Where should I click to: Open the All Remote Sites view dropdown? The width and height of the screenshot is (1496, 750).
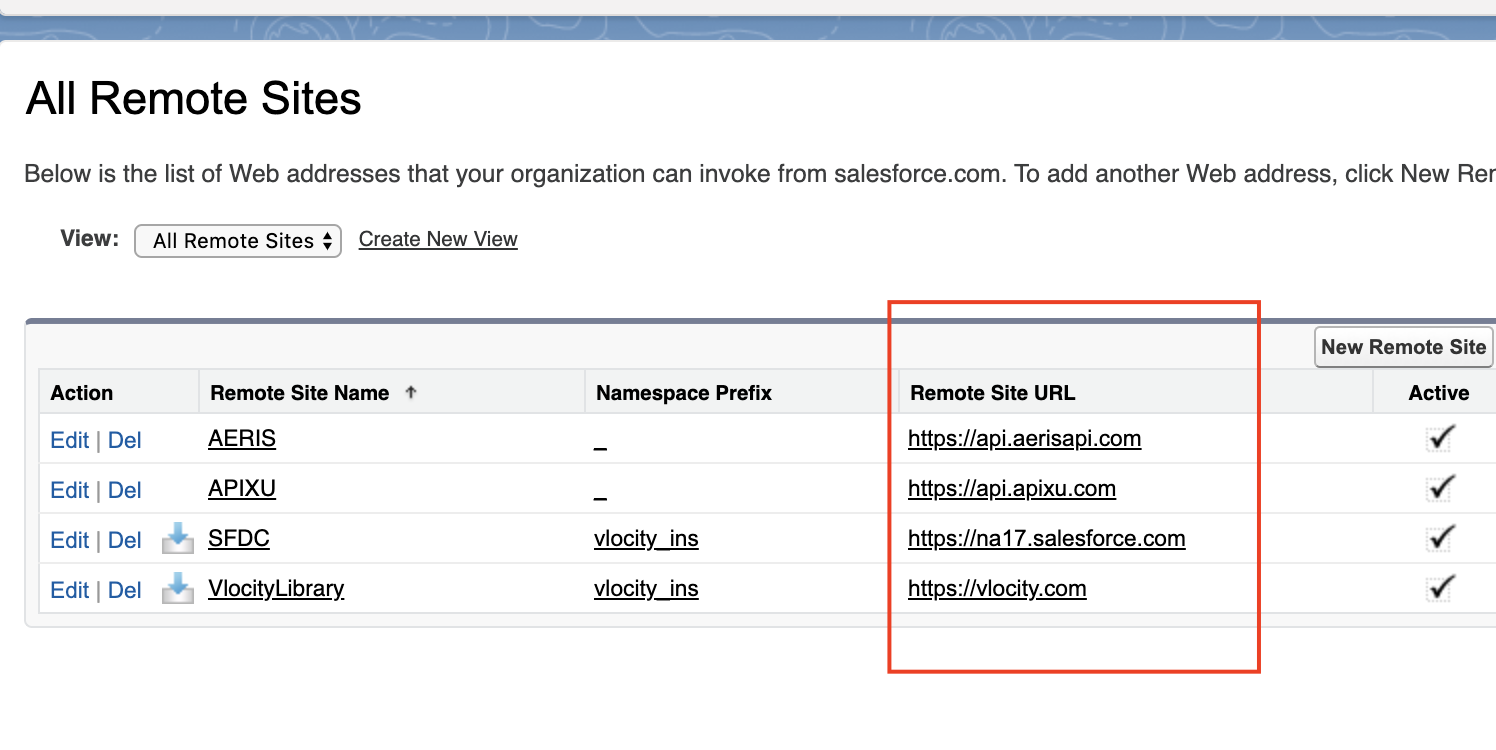(238, 241)
